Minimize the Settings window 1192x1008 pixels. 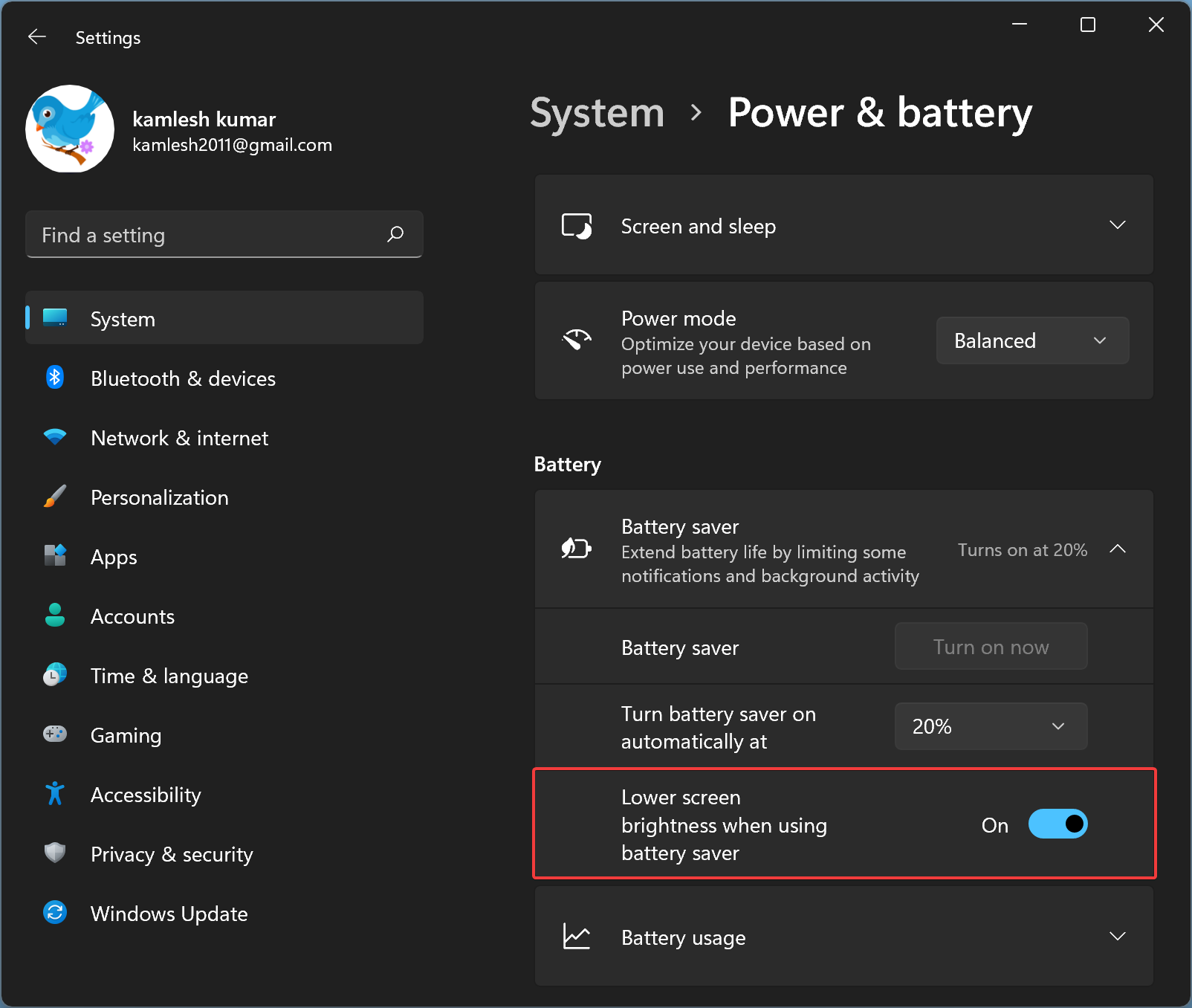[x=1020, y=25]
